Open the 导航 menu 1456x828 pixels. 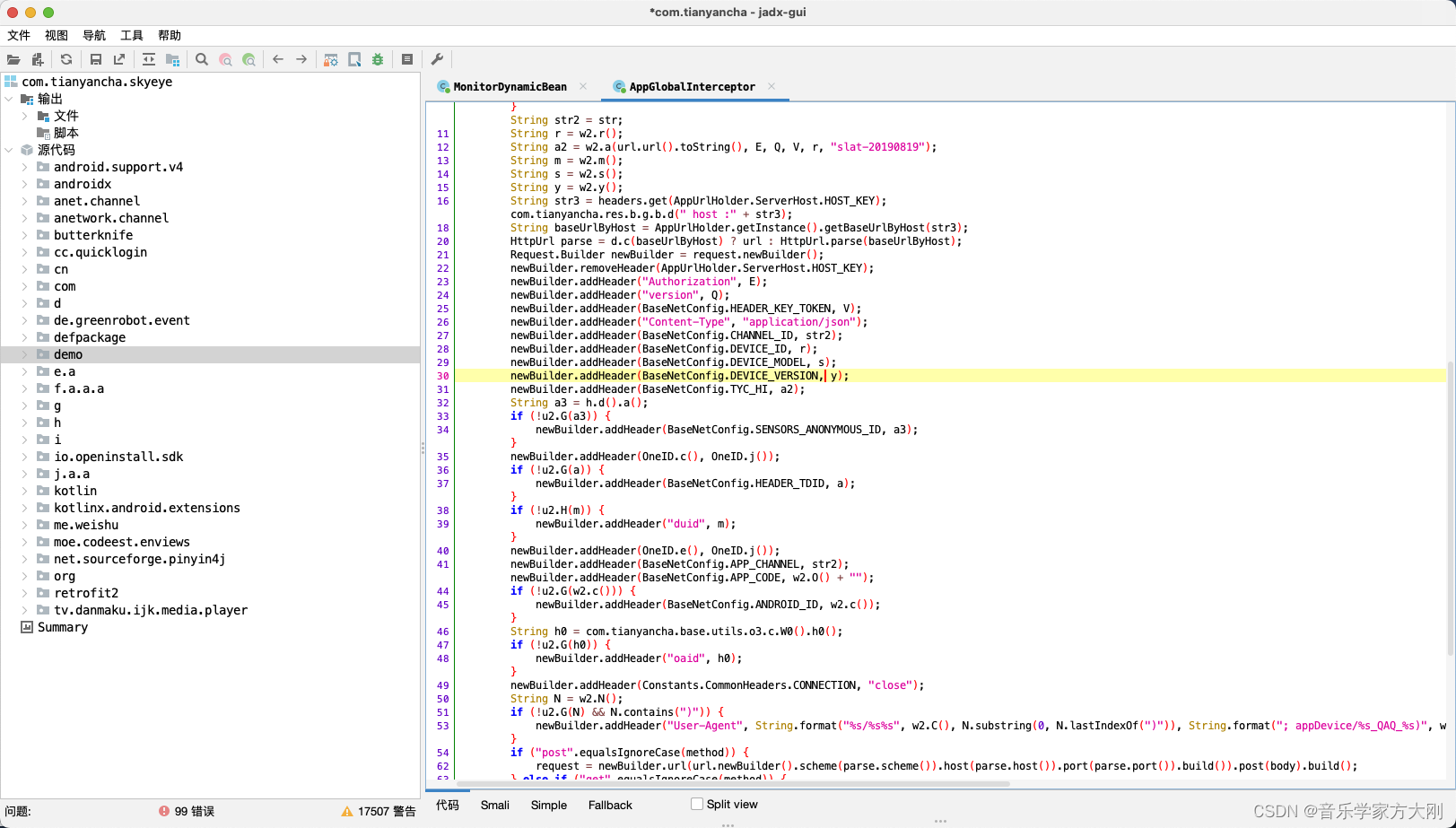tap(94, 35)
